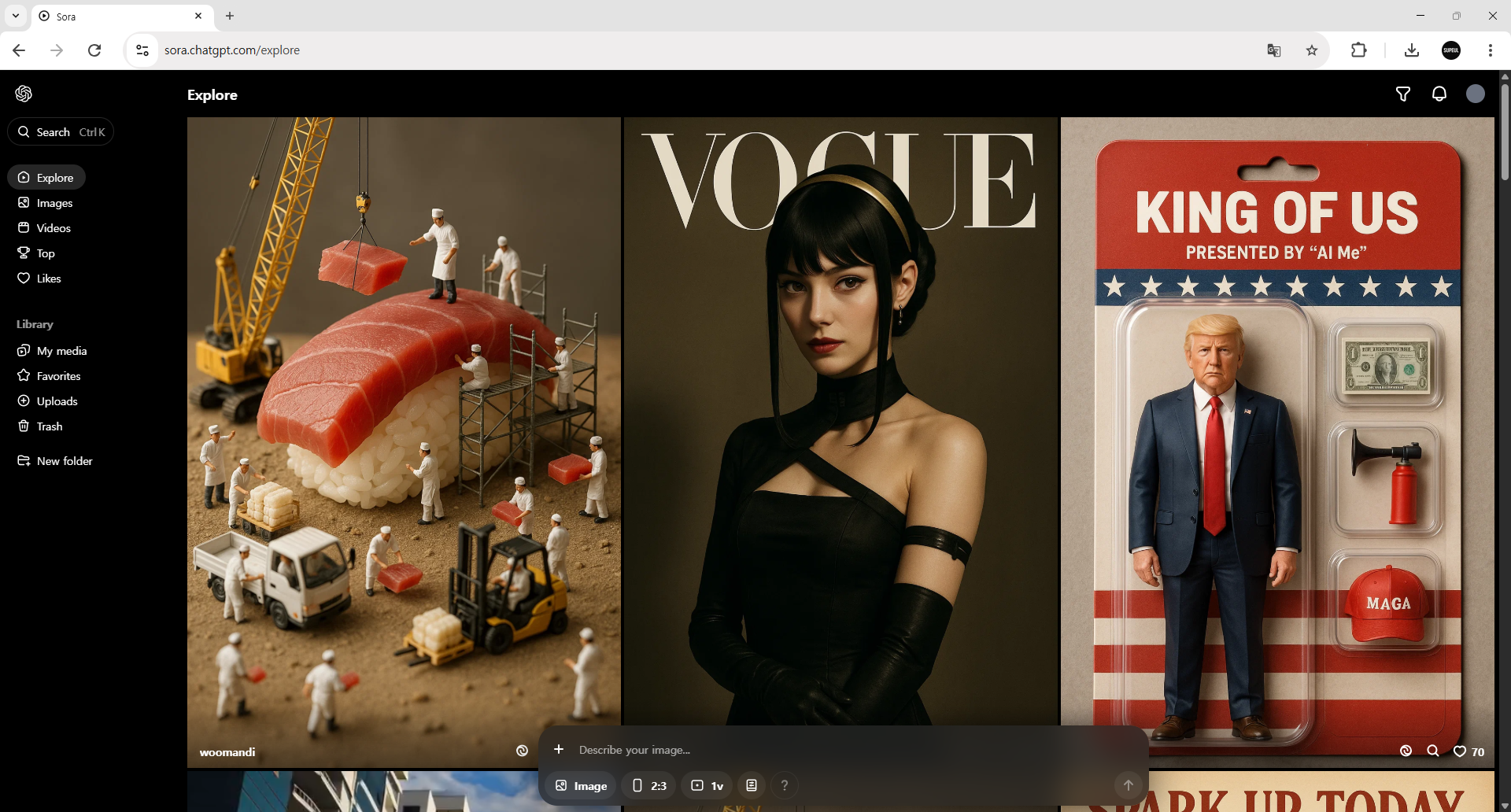This screenshot has height=812, width=1511.
Task: Open browser downloads icon
Action: pyautogui.click(x=1412, y=50)
